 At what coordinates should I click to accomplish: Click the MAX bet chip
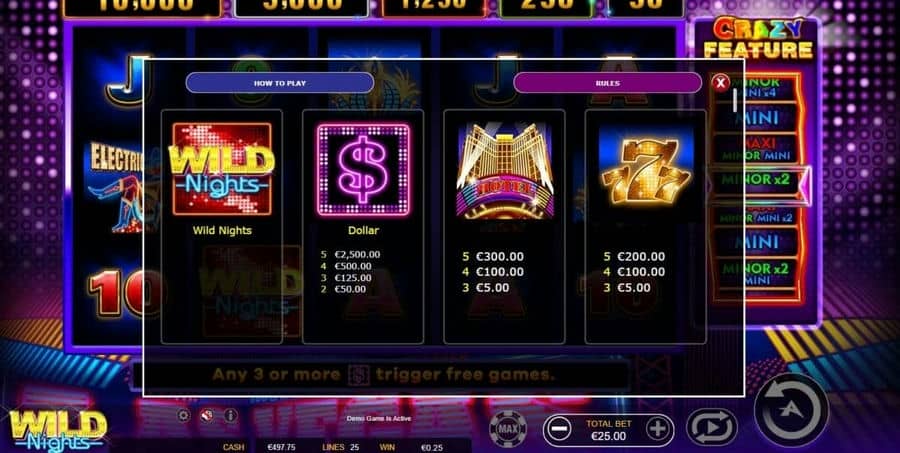(x=507, y=428)
